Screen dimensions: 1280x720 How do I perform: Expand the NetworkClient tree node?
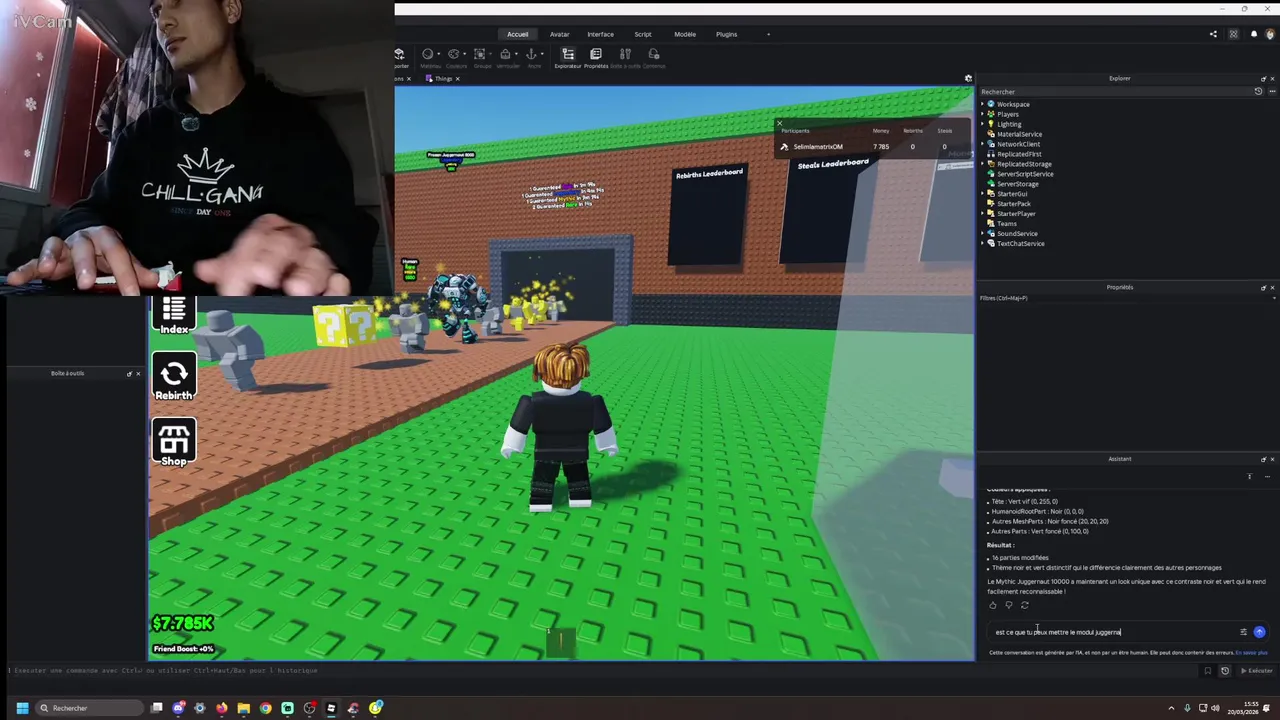click(983, 144)
